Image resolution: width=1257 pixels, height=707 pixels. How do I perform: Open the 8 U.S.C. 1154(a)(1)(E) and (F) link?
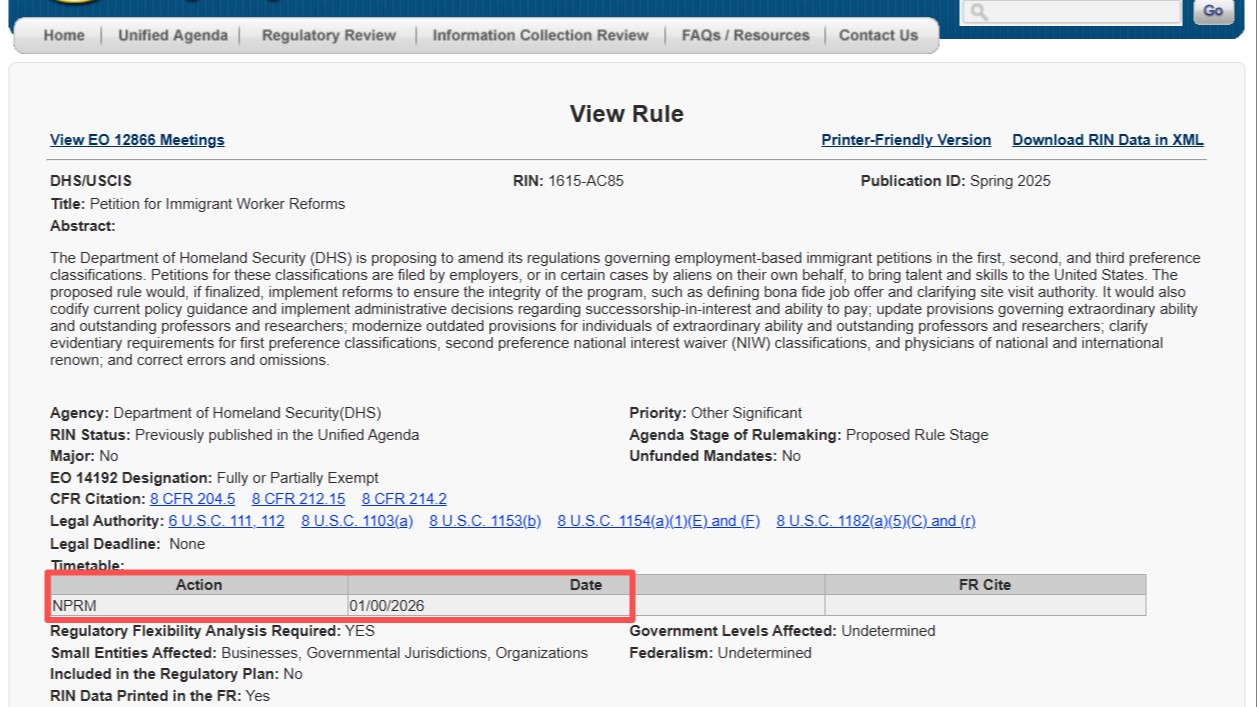[658, 521]
